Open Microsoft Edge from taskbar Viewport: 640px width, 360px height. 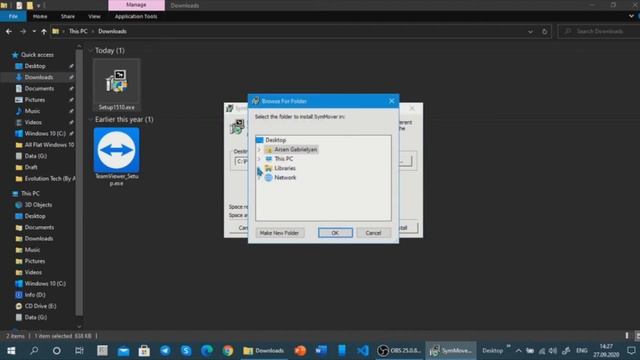pyautogui.click(x=207, y=351)
